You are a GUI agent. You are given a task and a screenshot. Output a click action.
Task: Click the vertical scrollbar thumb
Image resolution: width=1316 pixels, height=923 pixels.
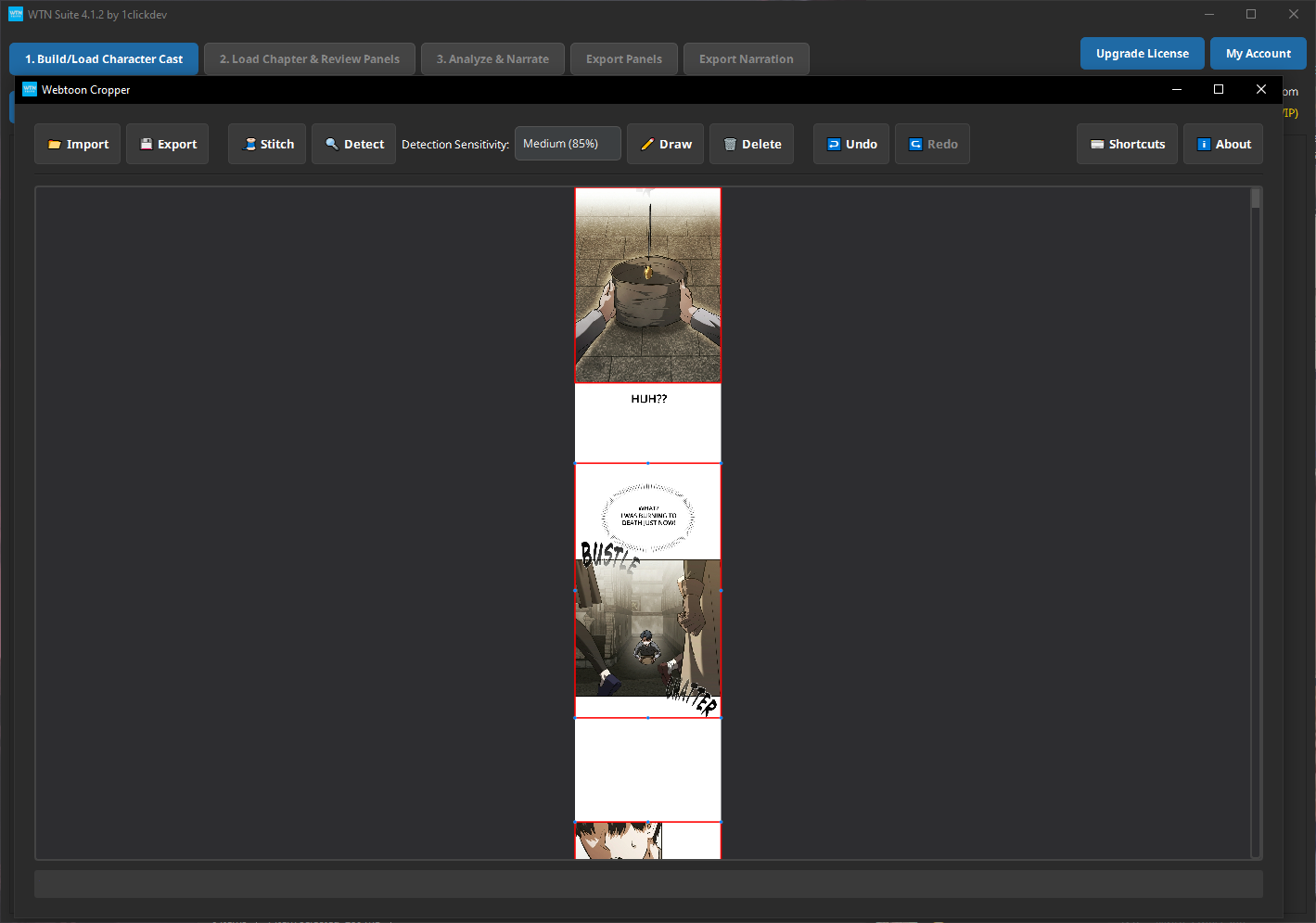(x=1257, y=197)
